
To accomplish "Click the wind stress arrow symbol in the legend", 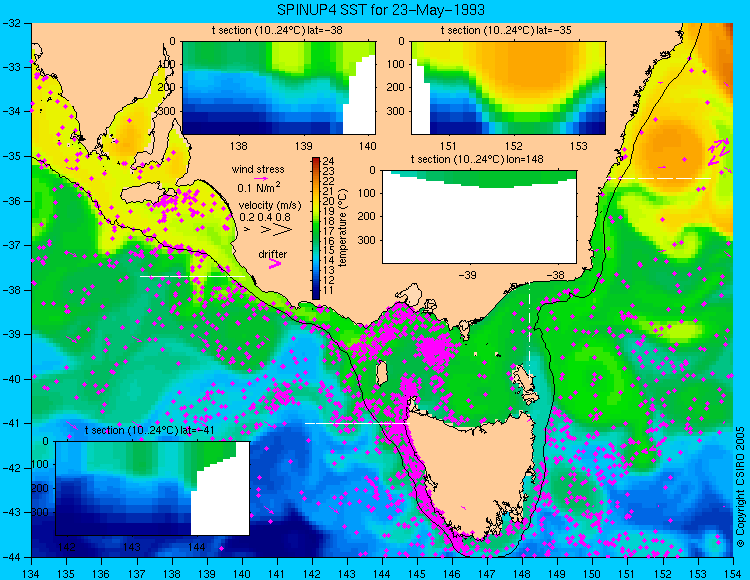I will [x=261, y=178].
